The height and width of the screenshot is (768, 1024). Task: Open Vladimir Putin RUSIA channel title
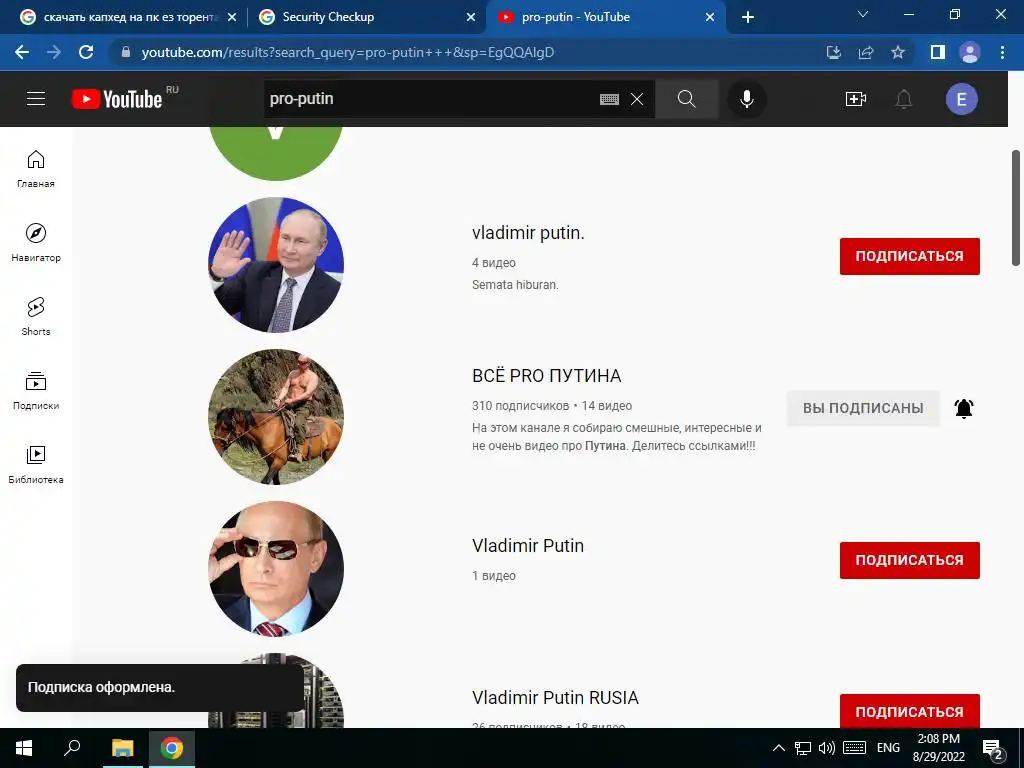point(555,697)
